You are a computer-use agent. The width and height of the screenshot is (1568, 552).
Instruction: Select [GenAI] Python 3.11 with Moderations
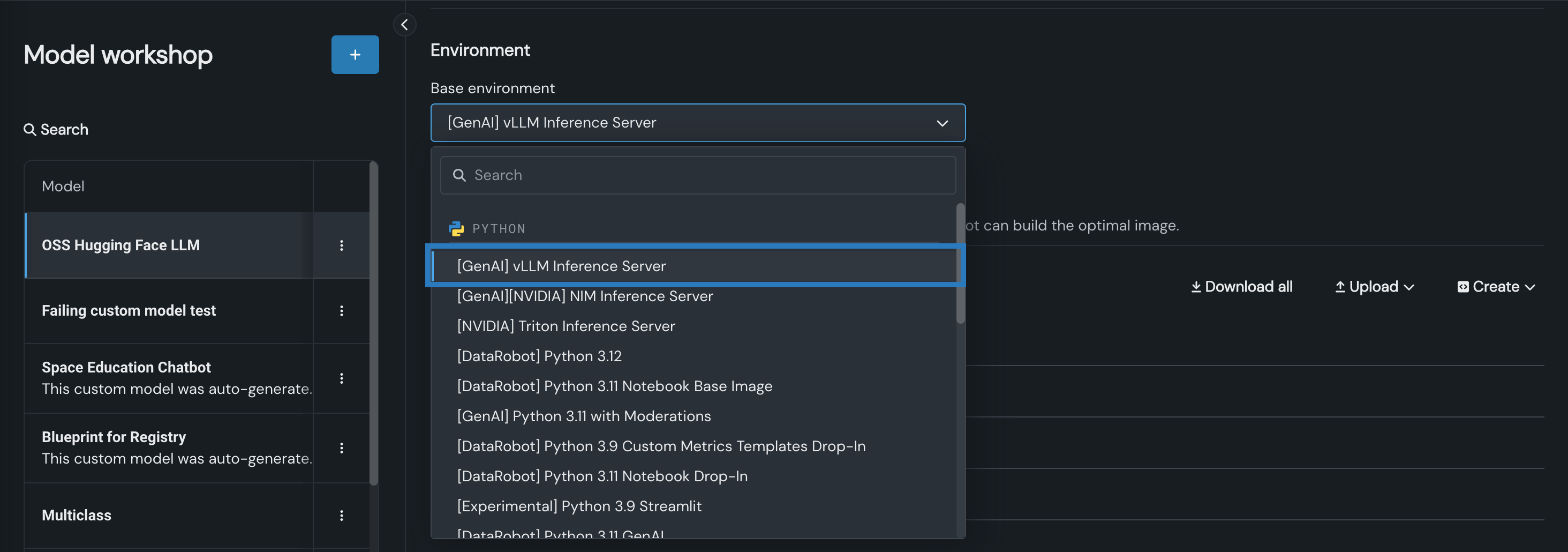[x=583, y=416]
